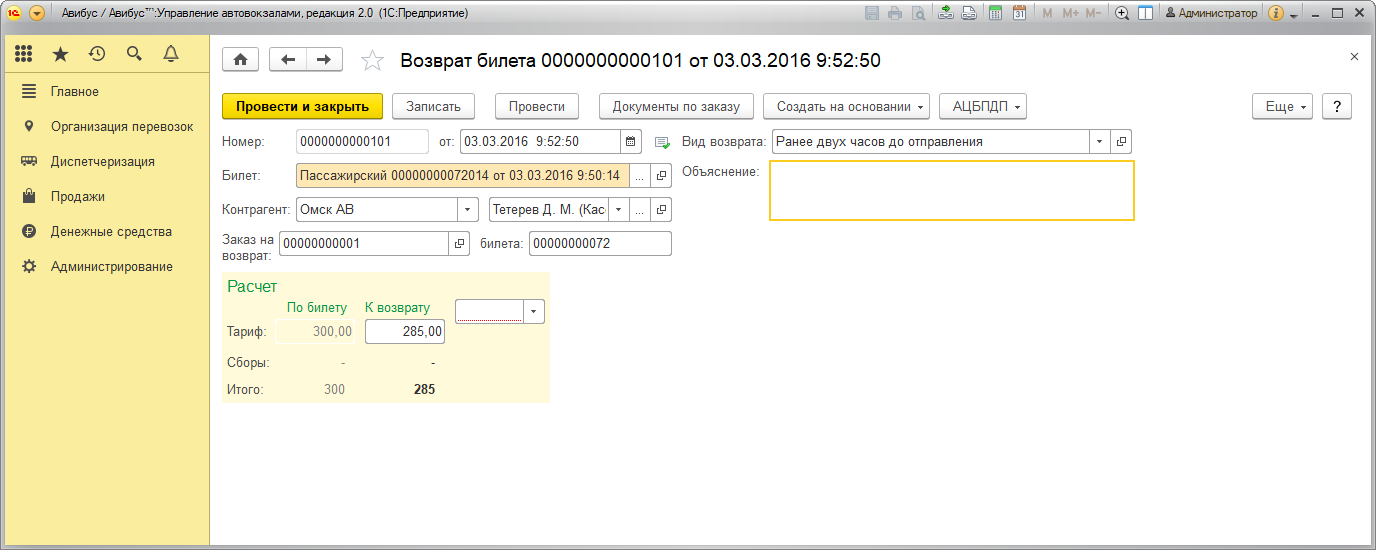This screenshot has width=1376, height=550.
Task: Open Favorites star in the sidebar toolbar
Action: (60, 54)
